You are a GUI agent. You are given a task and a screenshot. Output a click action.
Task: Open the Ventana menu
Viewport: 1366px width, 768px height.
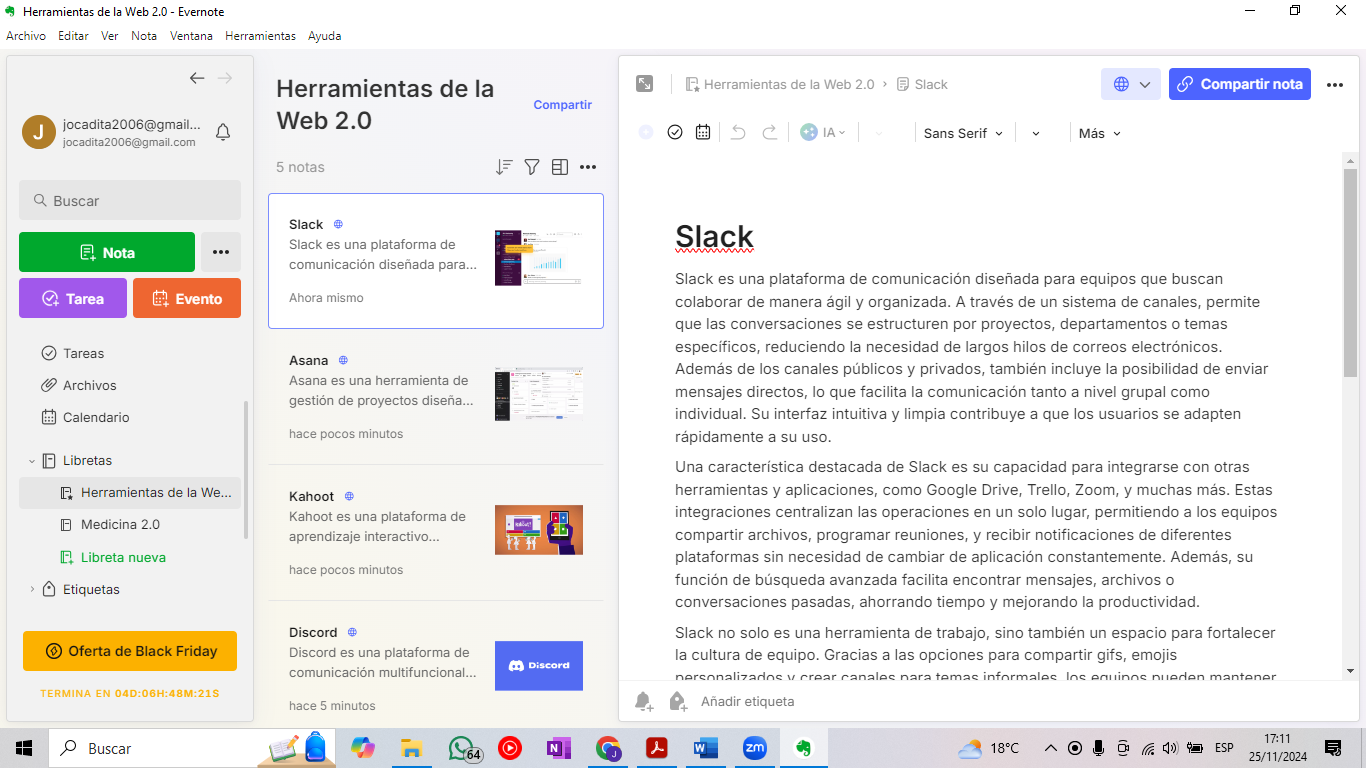click(191, 36)
